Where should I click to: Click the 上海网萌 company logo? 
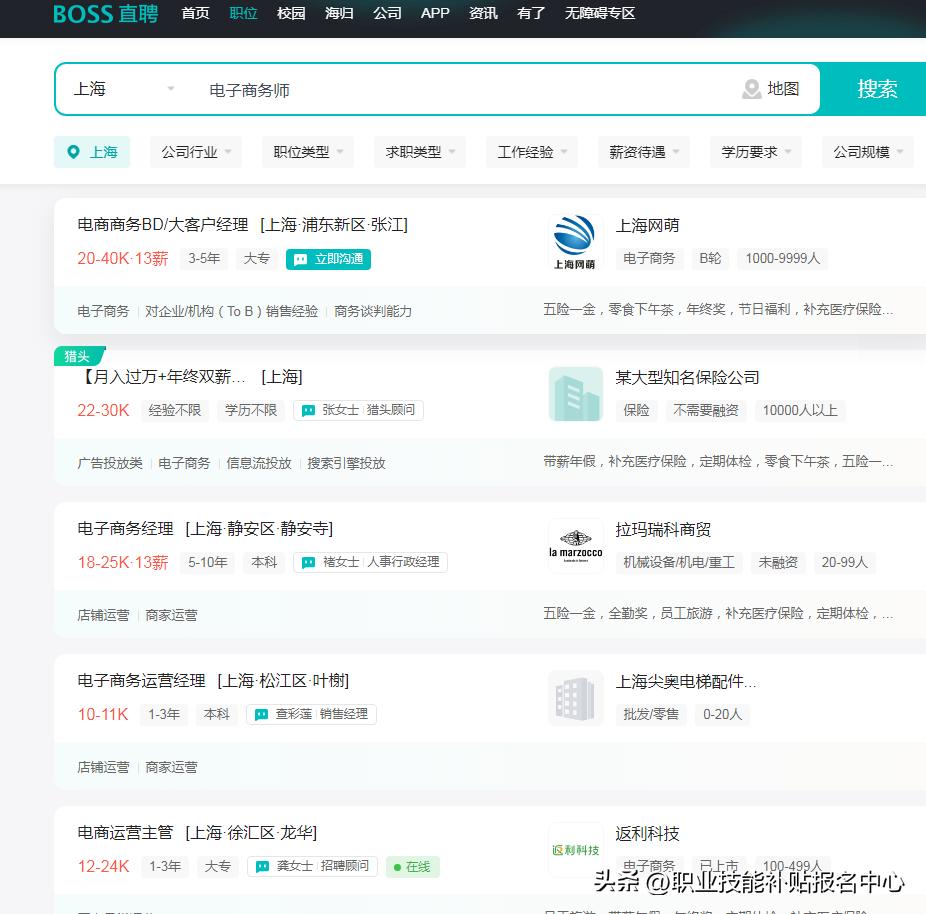[x=575, y=240]
